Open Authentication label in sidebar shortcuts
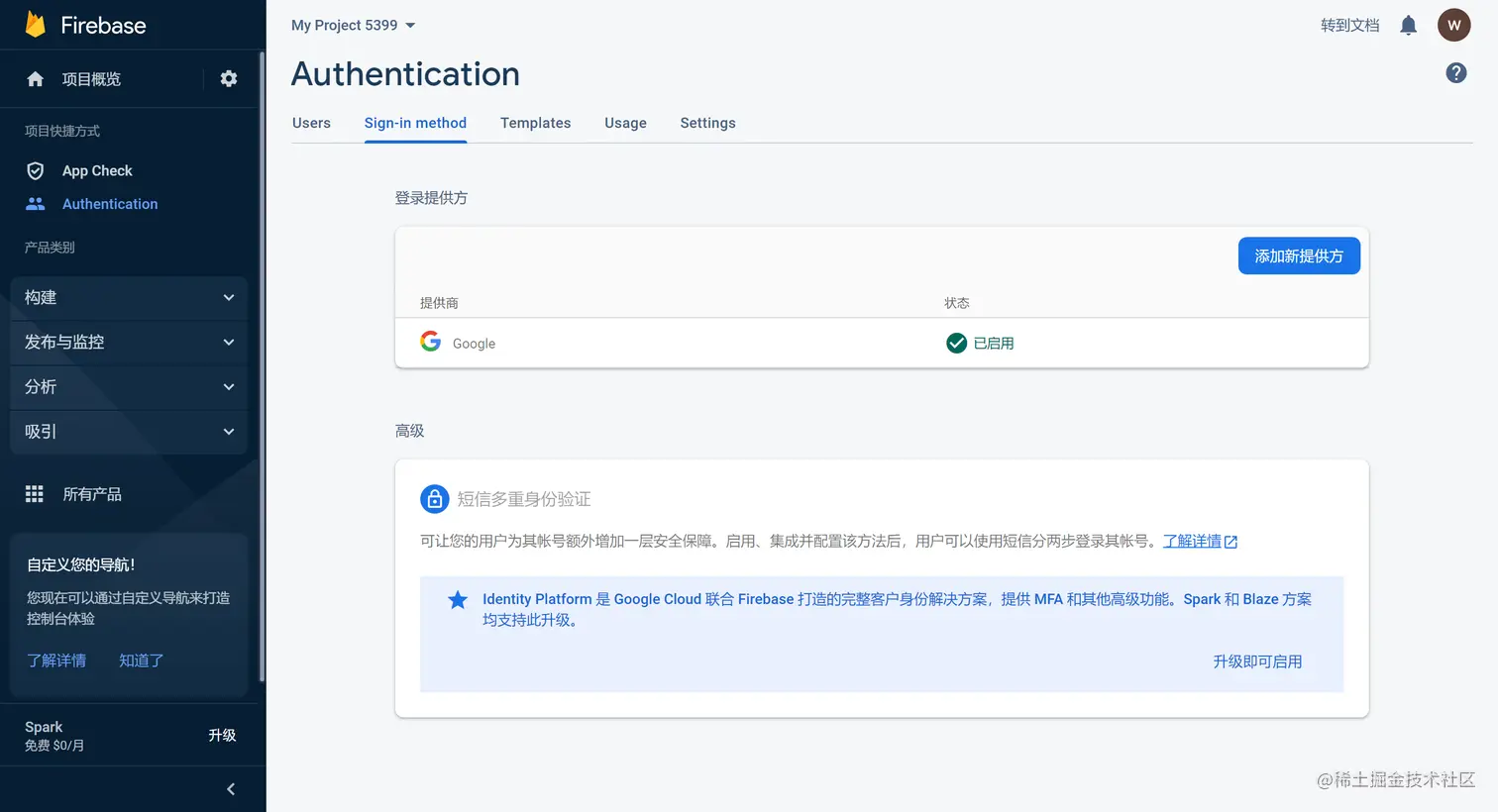 110,204
